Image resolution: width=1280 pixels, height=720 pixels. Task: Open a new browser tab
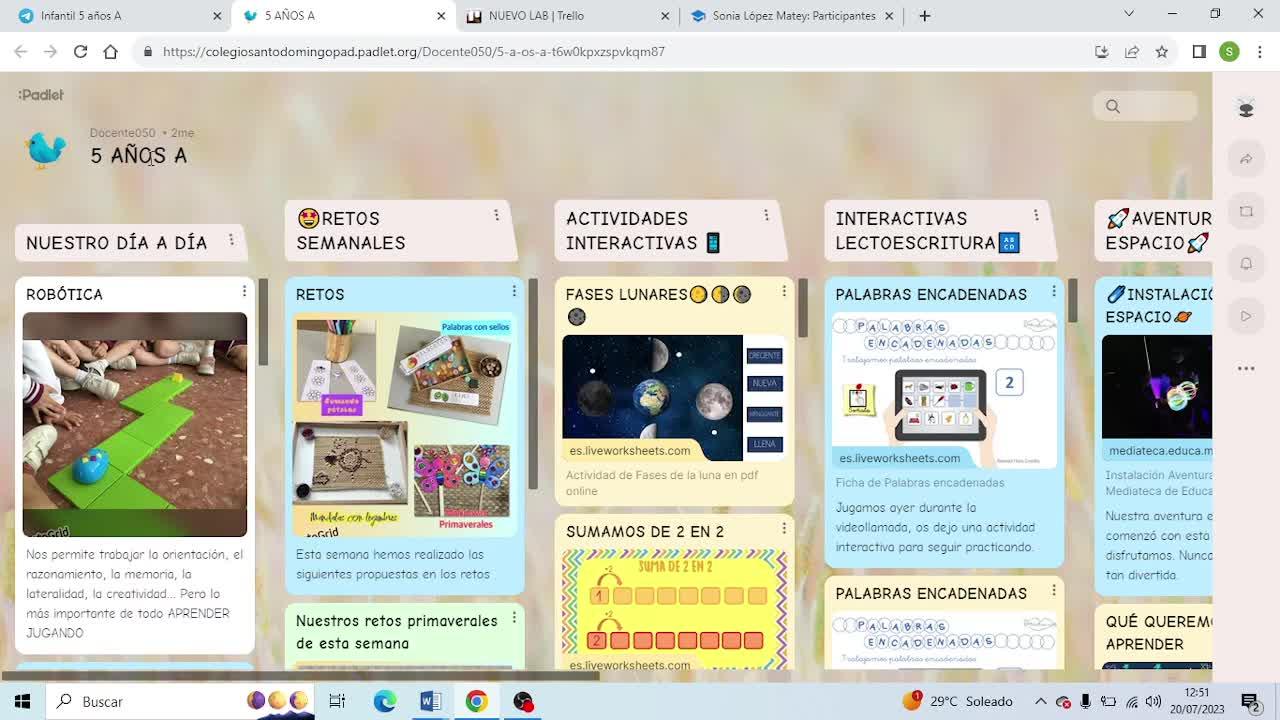[x=924, y=16]
